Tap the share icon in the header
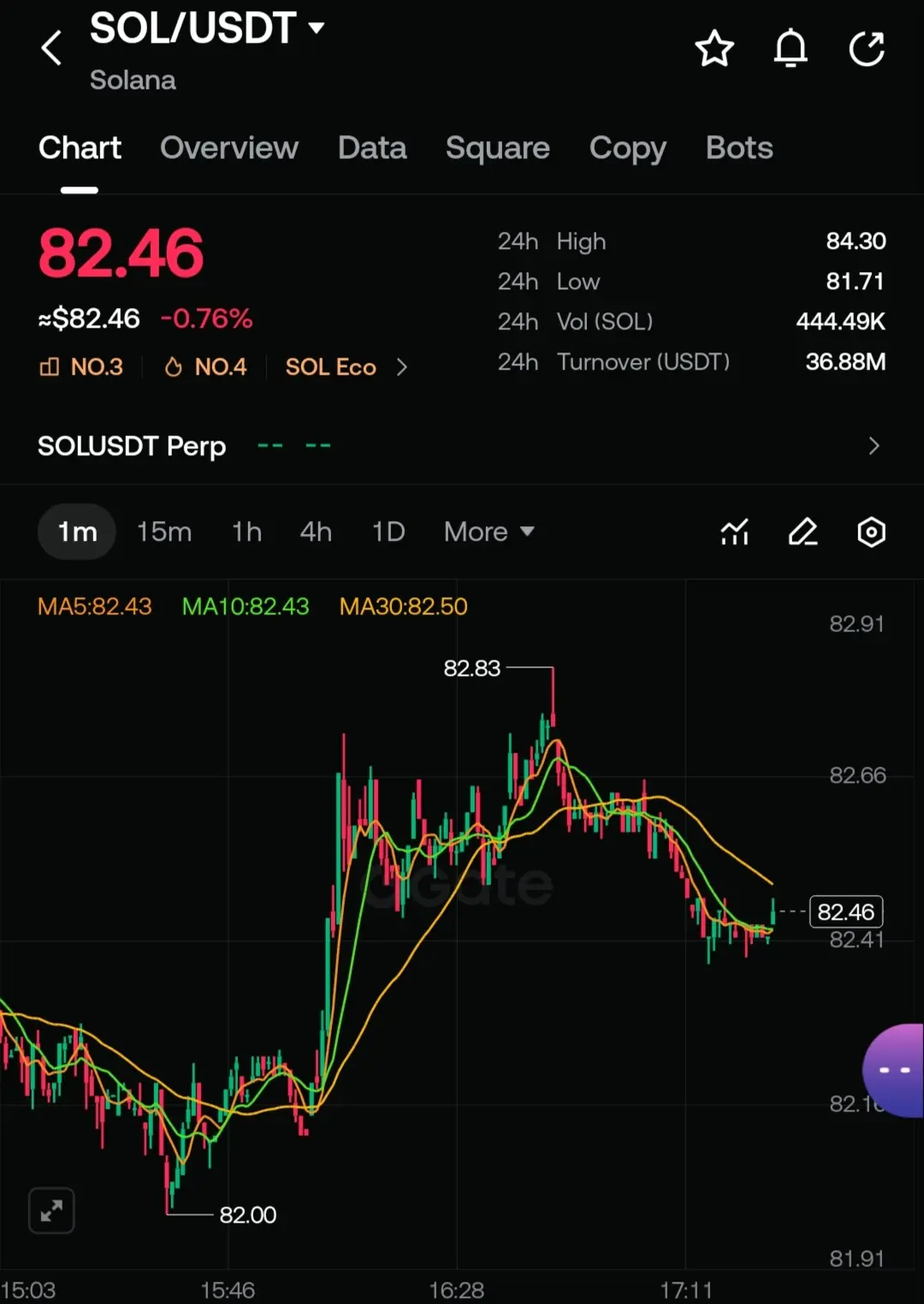 click(x=867, y=49)
